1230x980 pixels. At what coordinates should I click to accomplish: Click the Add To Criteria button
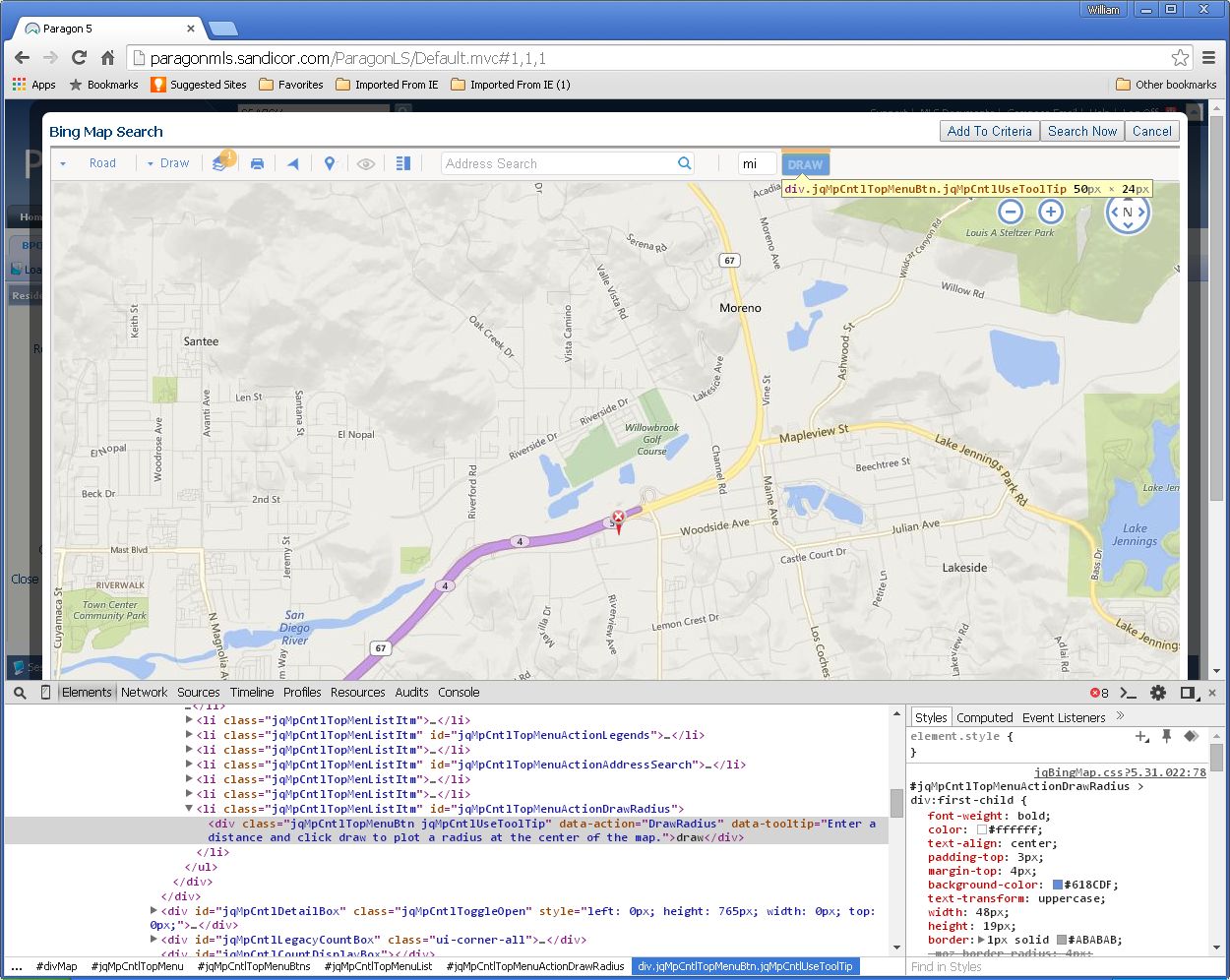click(x=990, y=131)
